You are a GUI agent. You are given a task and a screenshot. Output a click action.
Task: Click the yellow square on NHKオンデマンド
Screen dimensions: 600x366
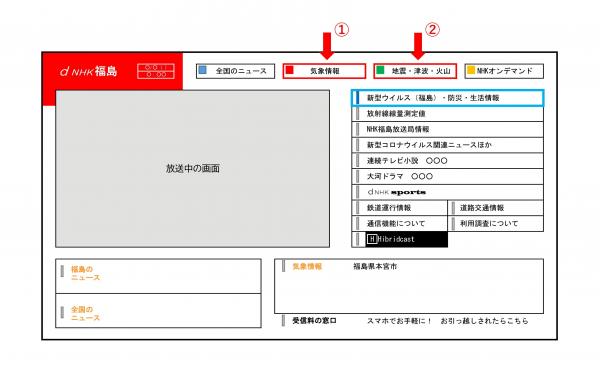tap(471, 70)
